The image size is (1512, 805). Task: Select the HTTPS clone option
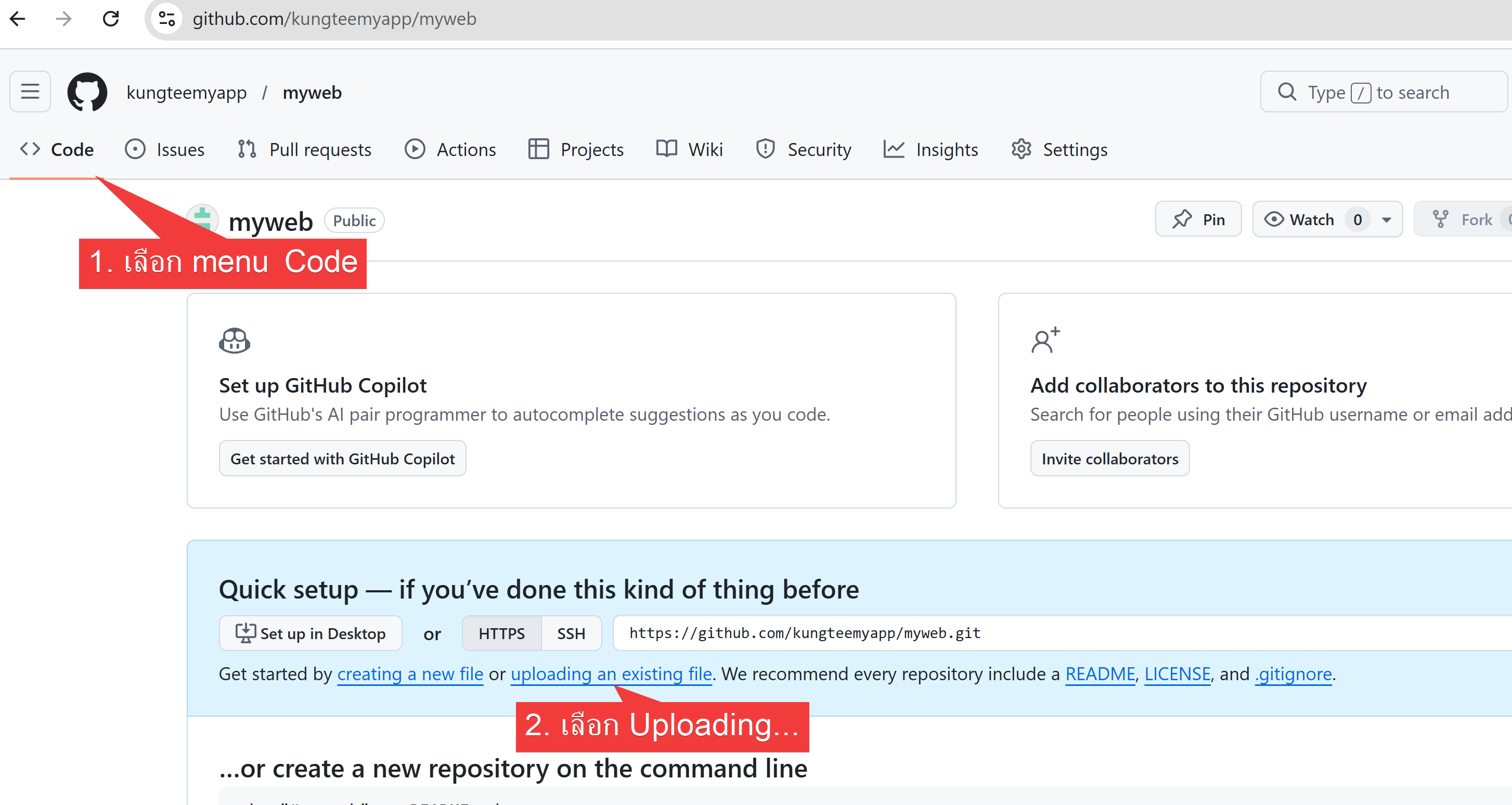[x=501, y=634]
